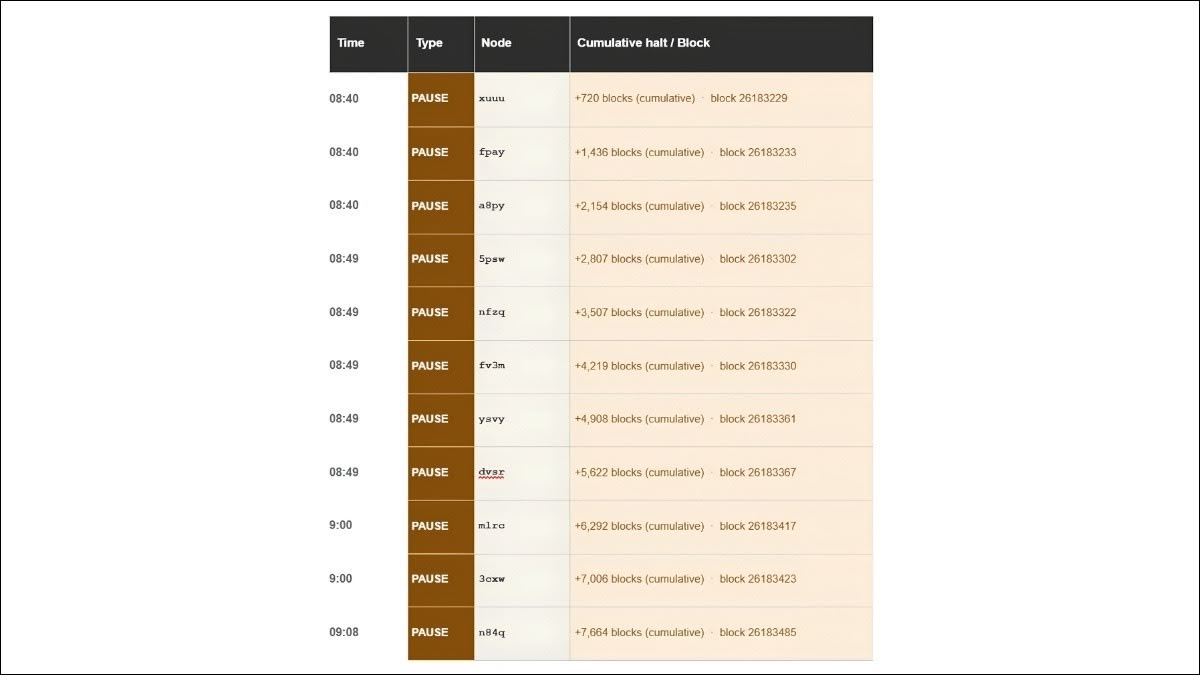
Task: Click "+4,908 blocks (cumulative)" text
Action: [x=639, y=419]
